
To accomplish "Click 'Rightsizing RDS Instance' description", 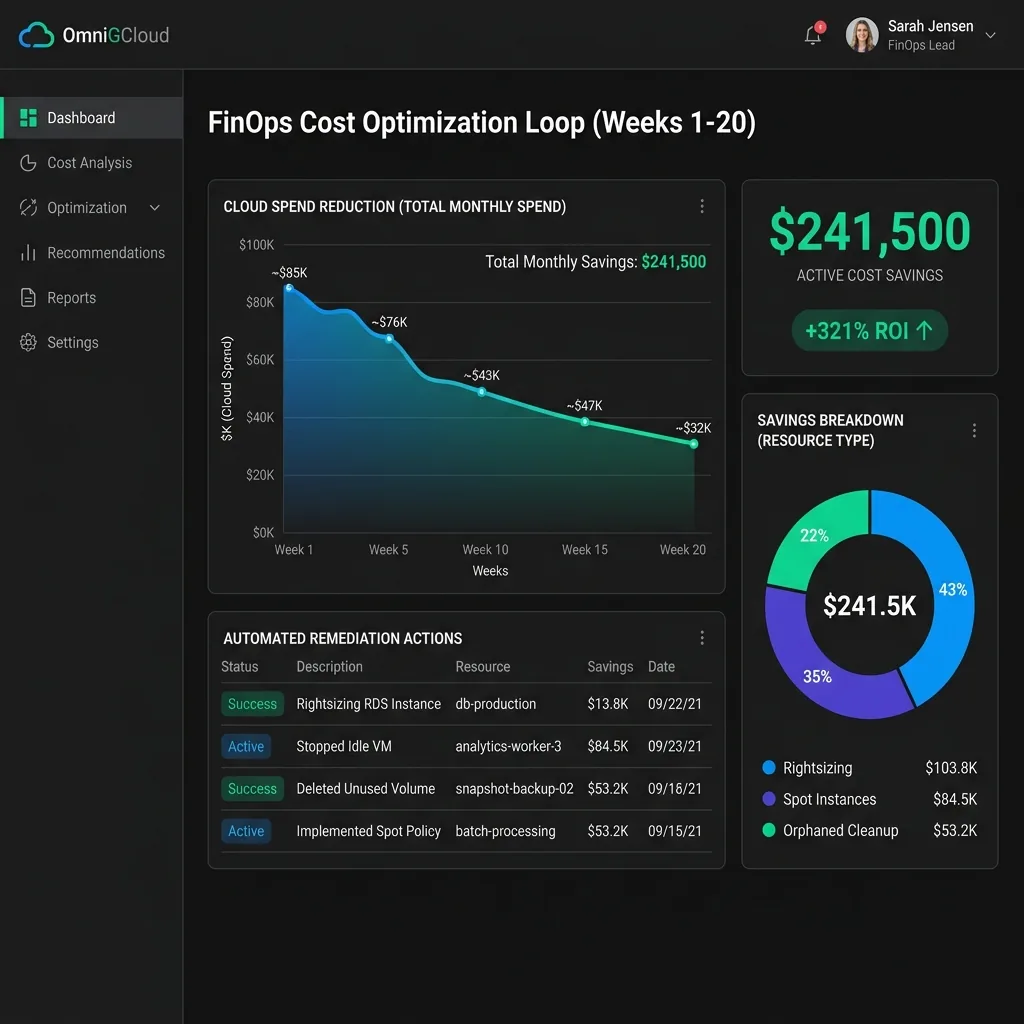I will pos(368,704).
